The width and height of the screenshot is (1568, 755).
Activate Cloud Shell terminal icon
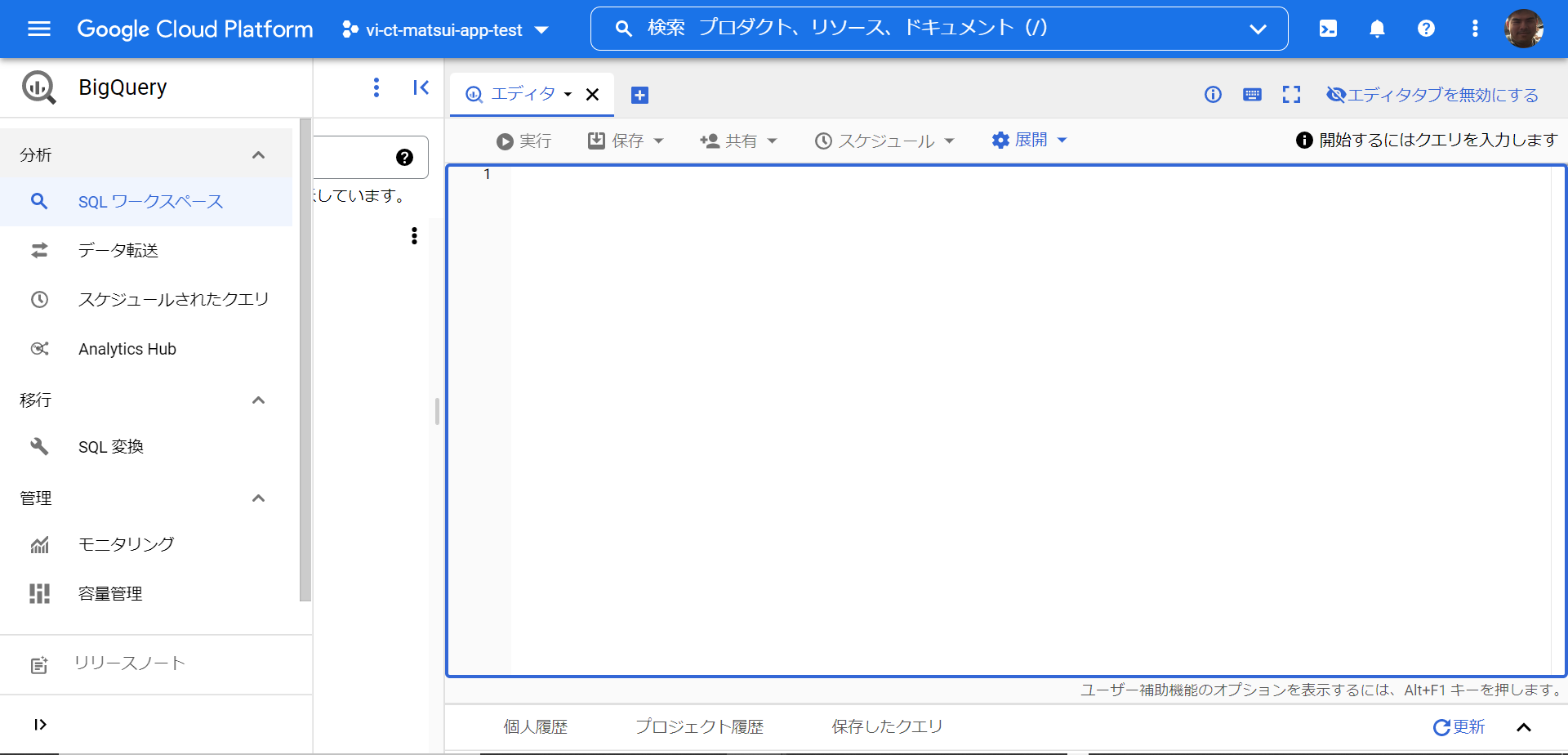click(x=1328, y=29)
